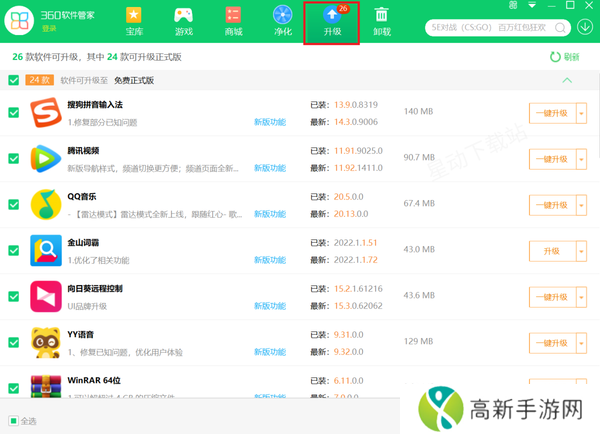Open 新版功能 link for 金山词霸
Image resolution: width=600 pixels, height=434 pixels.
[x=270, y=260]
